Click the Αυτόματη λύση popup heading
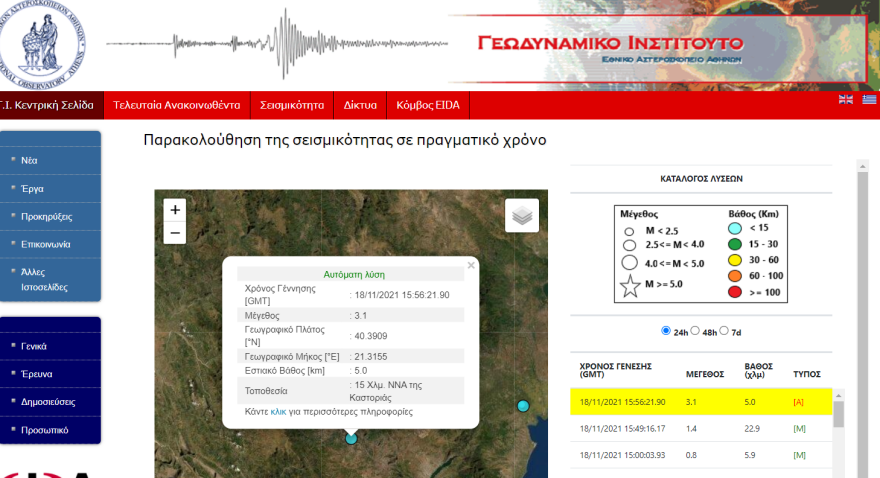This screenshot has height=478, width=880. tap(354, 274)
